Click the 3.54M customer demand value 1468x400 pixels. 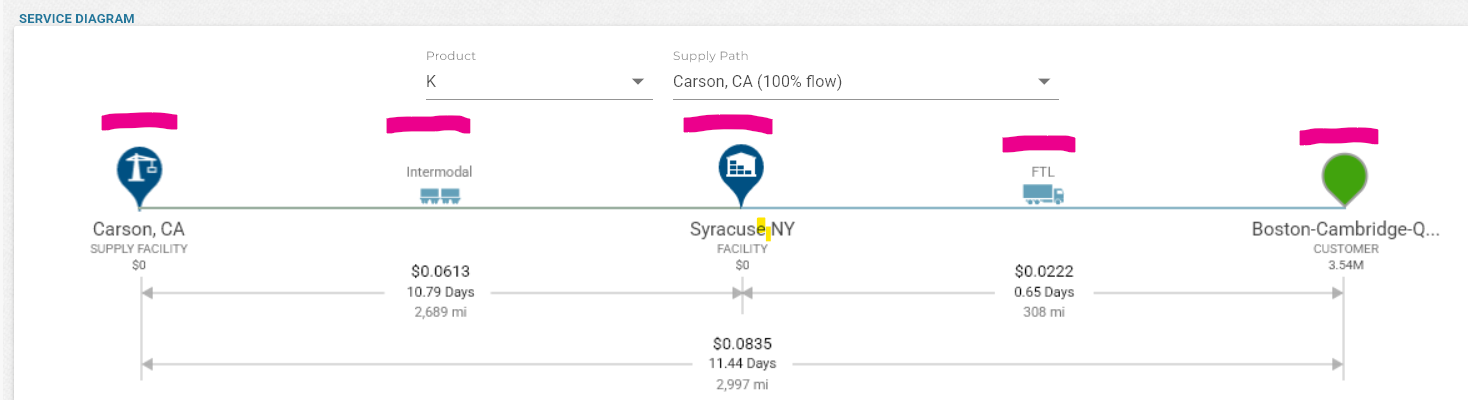coord(1344,265)
